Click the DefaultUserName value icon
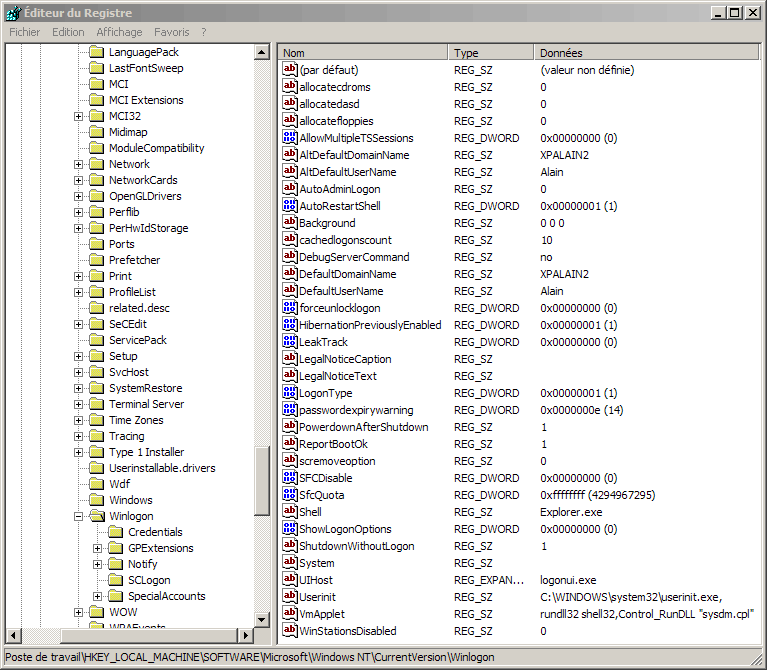The image size is (767, 670). (x=291, y=291)
